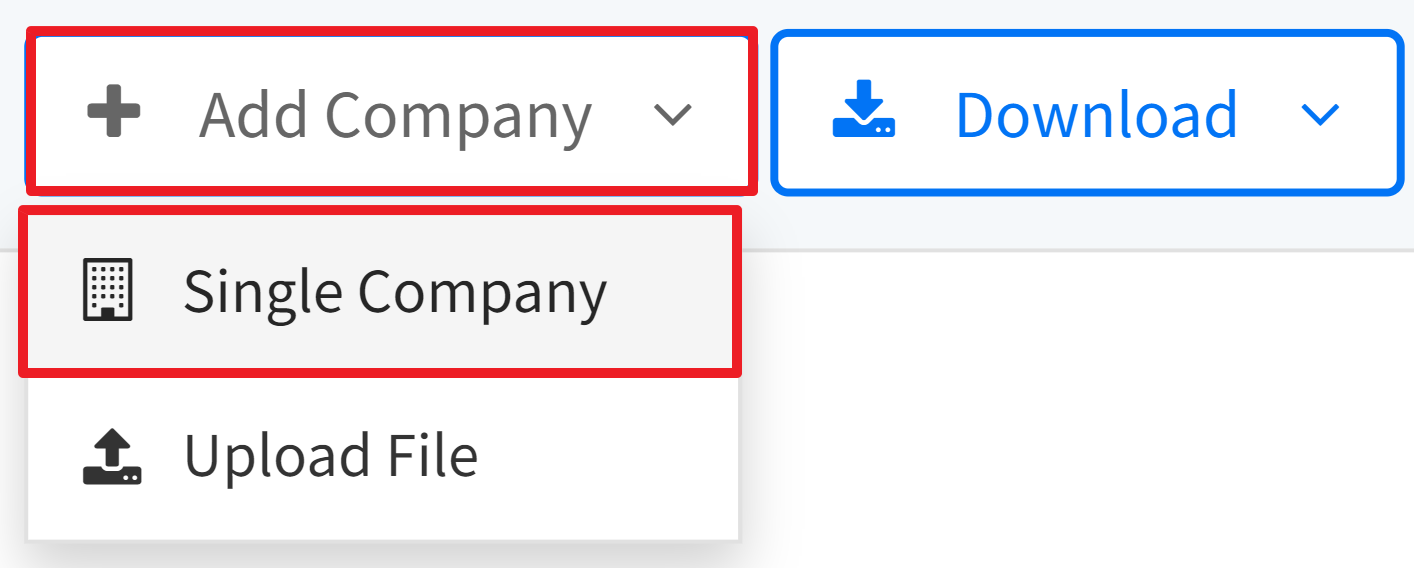Image resolution: width=1414 pixels, height=568 pixels.
Task: Expand the Download dropdown chevron
Action: click(x=1320, y=114)
